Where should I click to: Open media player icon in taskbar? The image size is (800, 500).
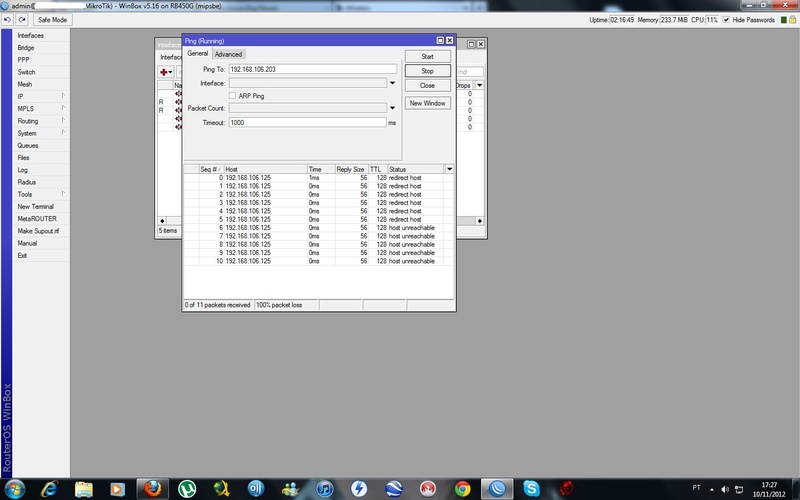117,489
